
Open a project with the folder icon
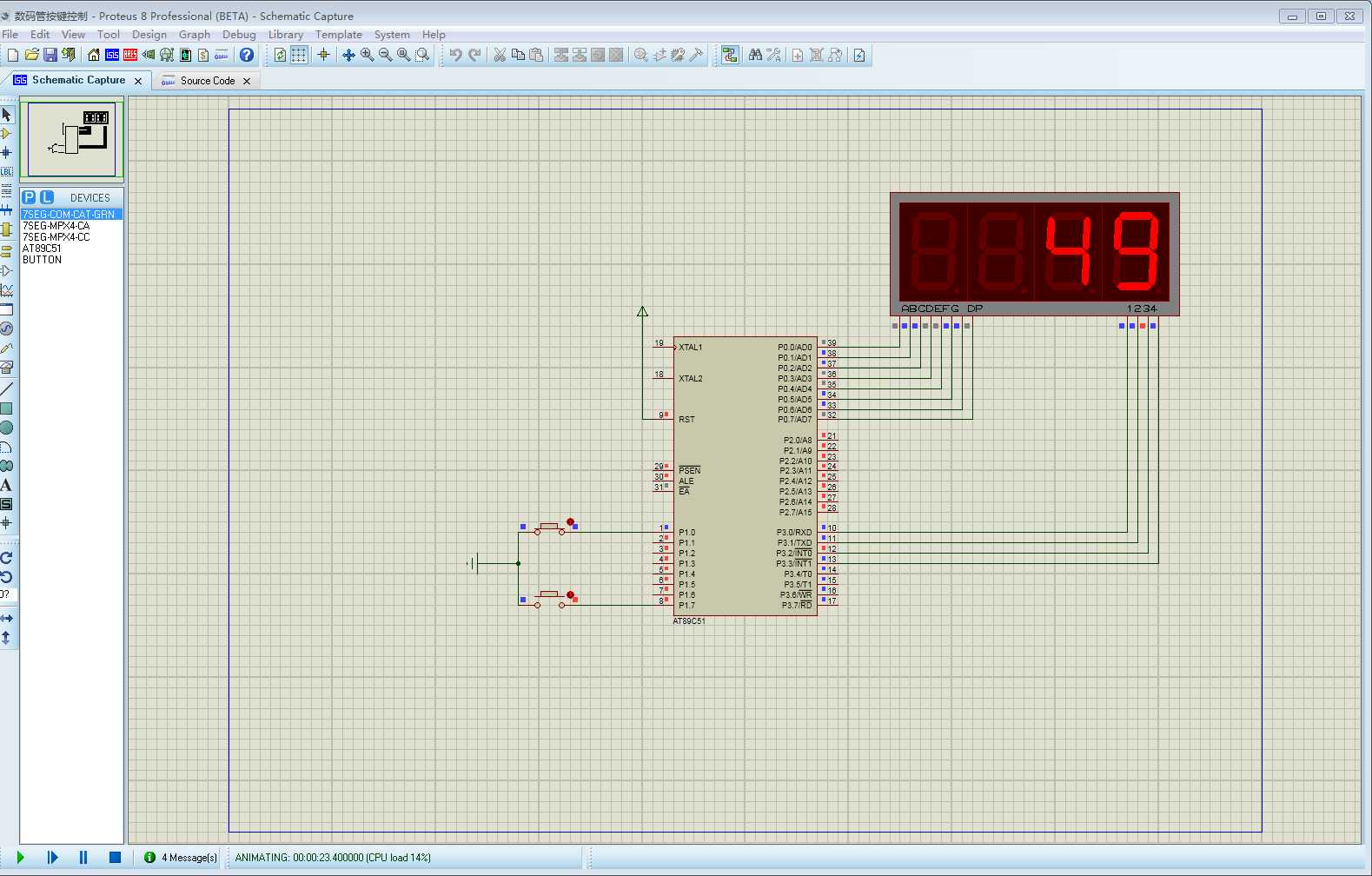(31, 55)
